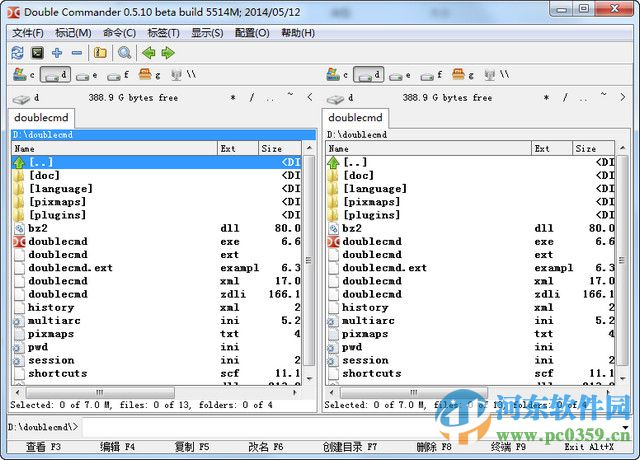This screenshot has width=640, height=460.
Task: Click right panel vertical scrollbar
Action: click(622, 261)
